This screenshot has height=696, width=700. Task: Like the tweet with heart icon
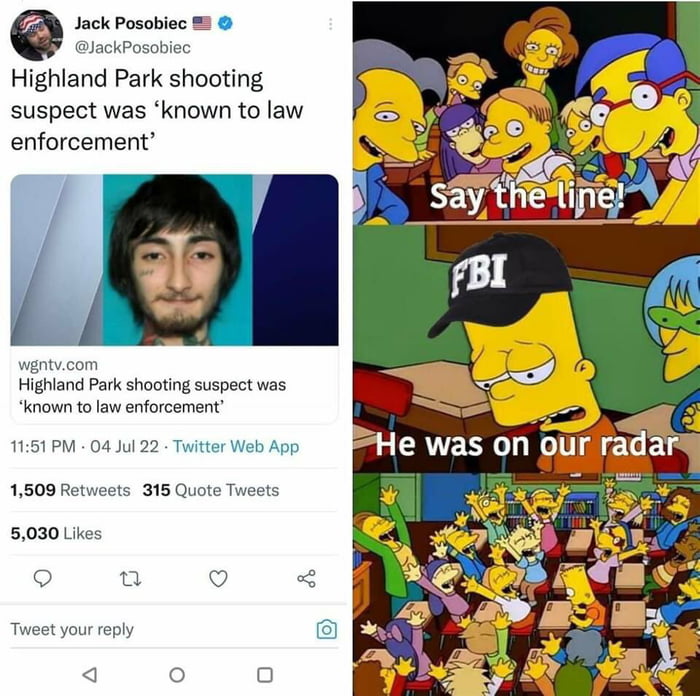tap(218, 579)
